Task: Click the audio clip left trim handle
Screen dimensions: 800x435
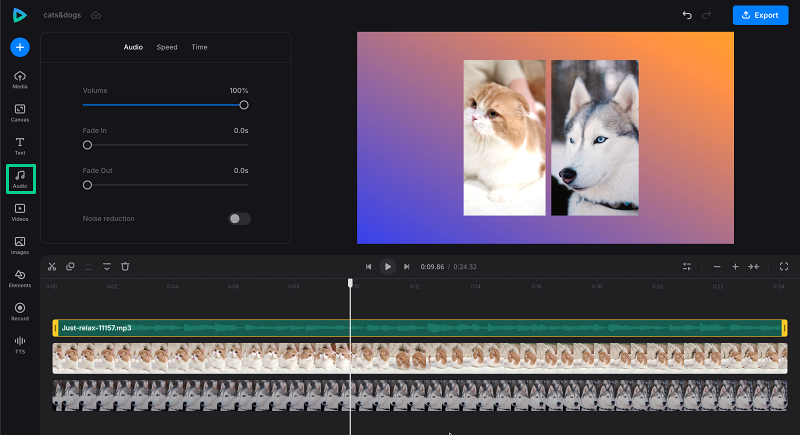Action: coord(55,328)
